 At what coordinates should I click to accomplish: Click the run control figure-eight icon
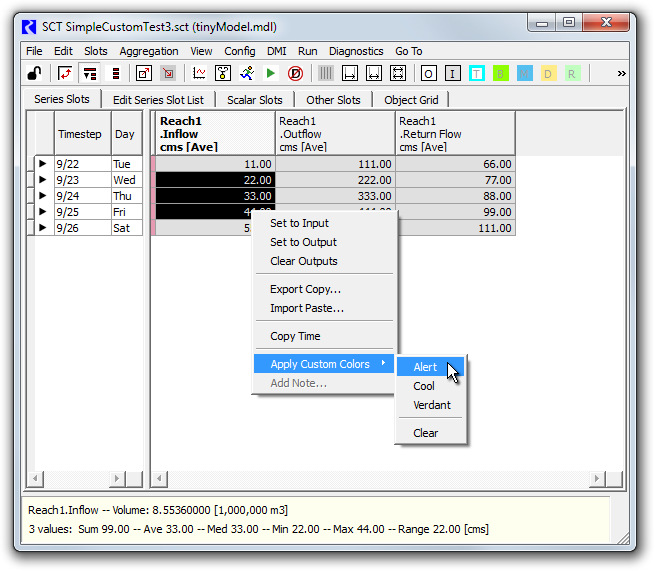coord(223,74)
